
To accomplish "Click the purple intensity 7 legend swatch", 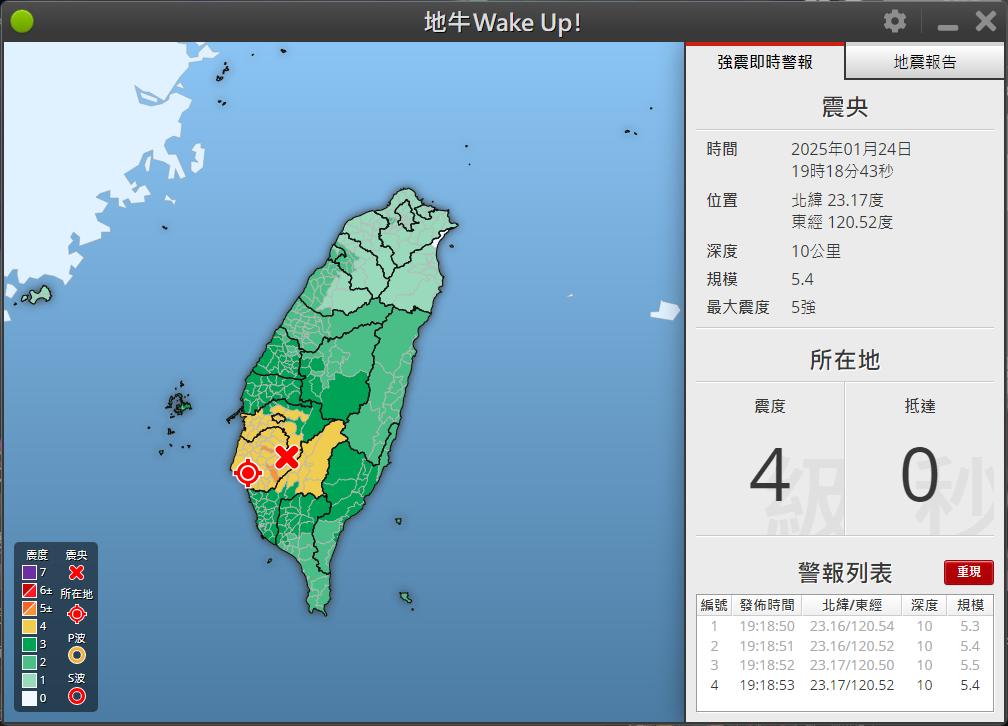I will [x=30, y=572].
